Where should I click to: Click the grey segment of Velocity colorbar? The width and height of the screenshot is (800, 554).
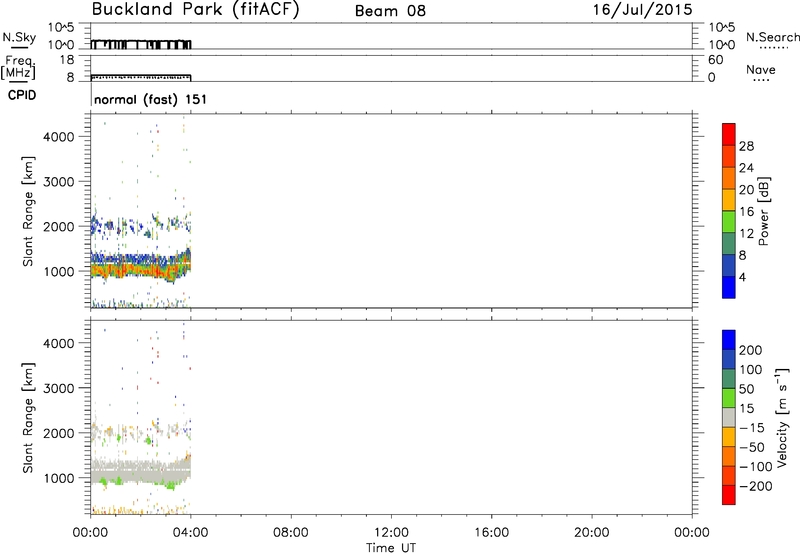point(729,417)
